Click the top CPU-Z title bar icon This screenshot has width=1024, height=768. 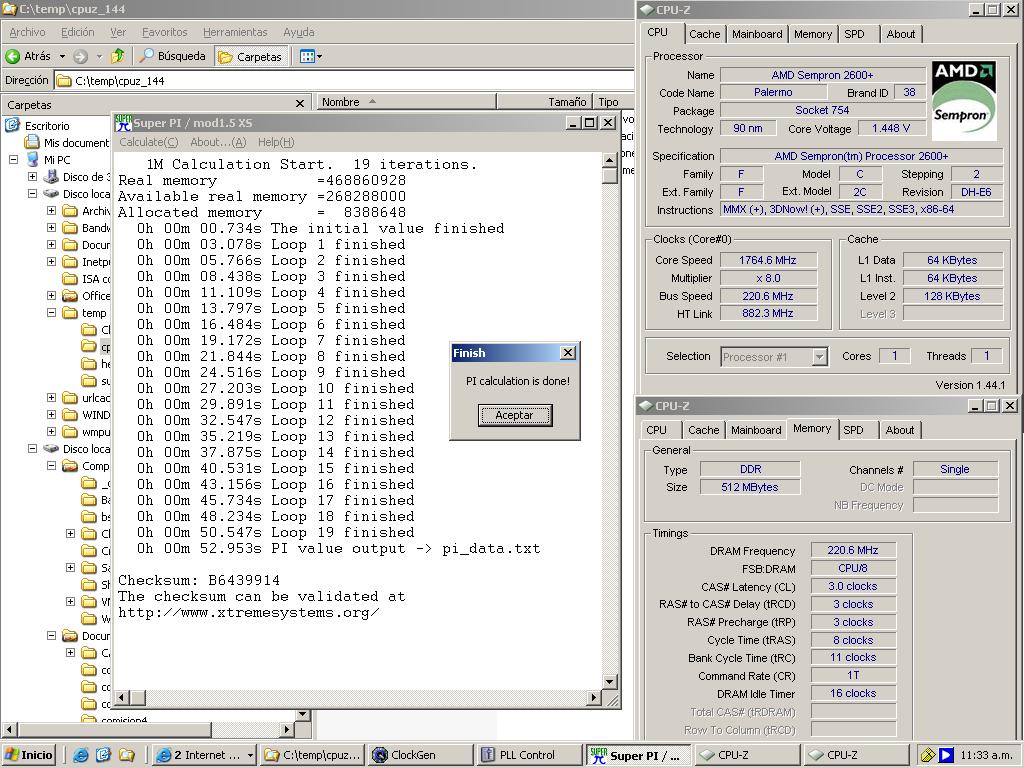click(x=646, y=9)
